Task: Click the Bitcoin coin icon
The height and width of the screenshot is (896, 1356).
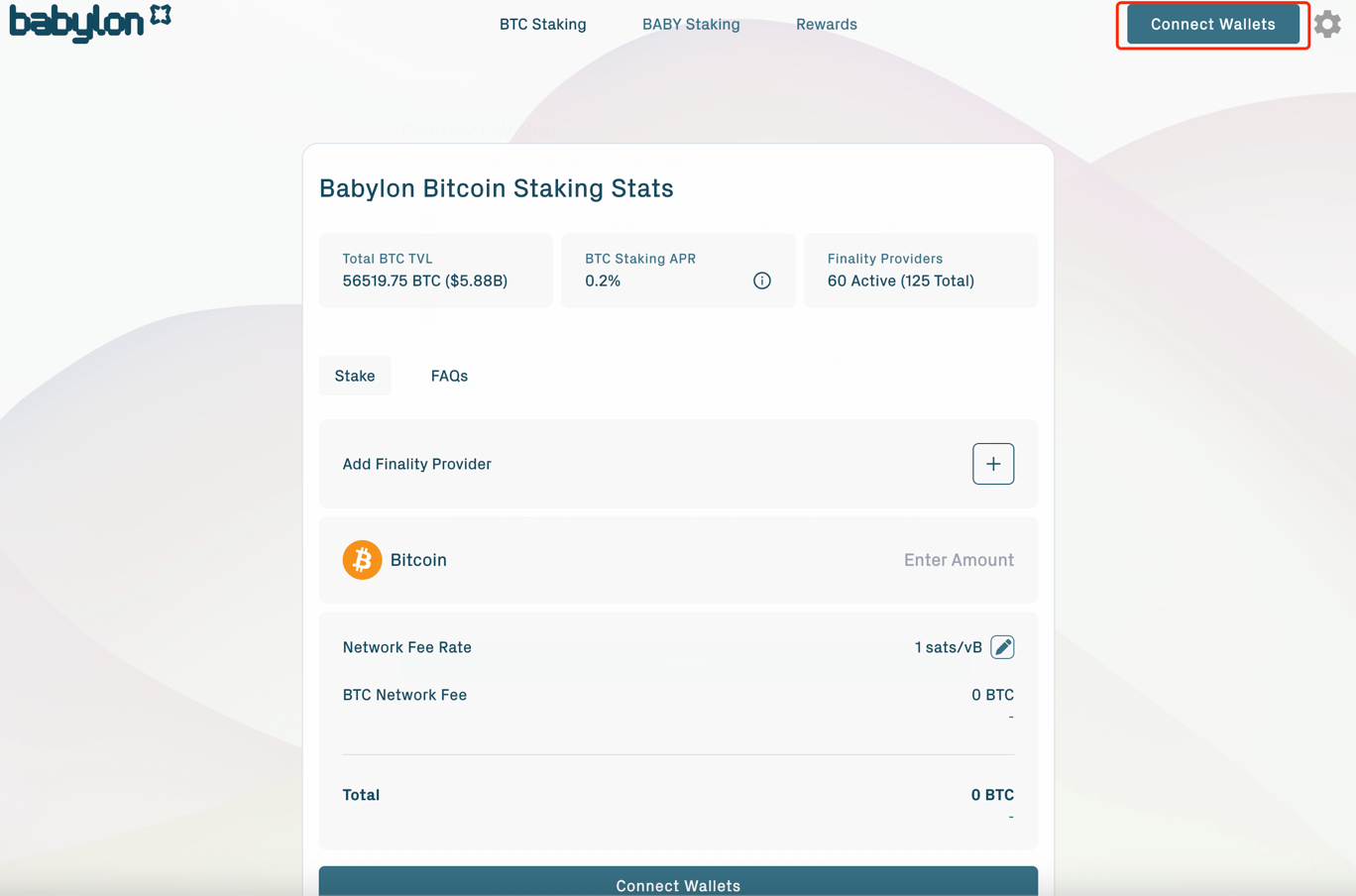Action: coord(362,560)
